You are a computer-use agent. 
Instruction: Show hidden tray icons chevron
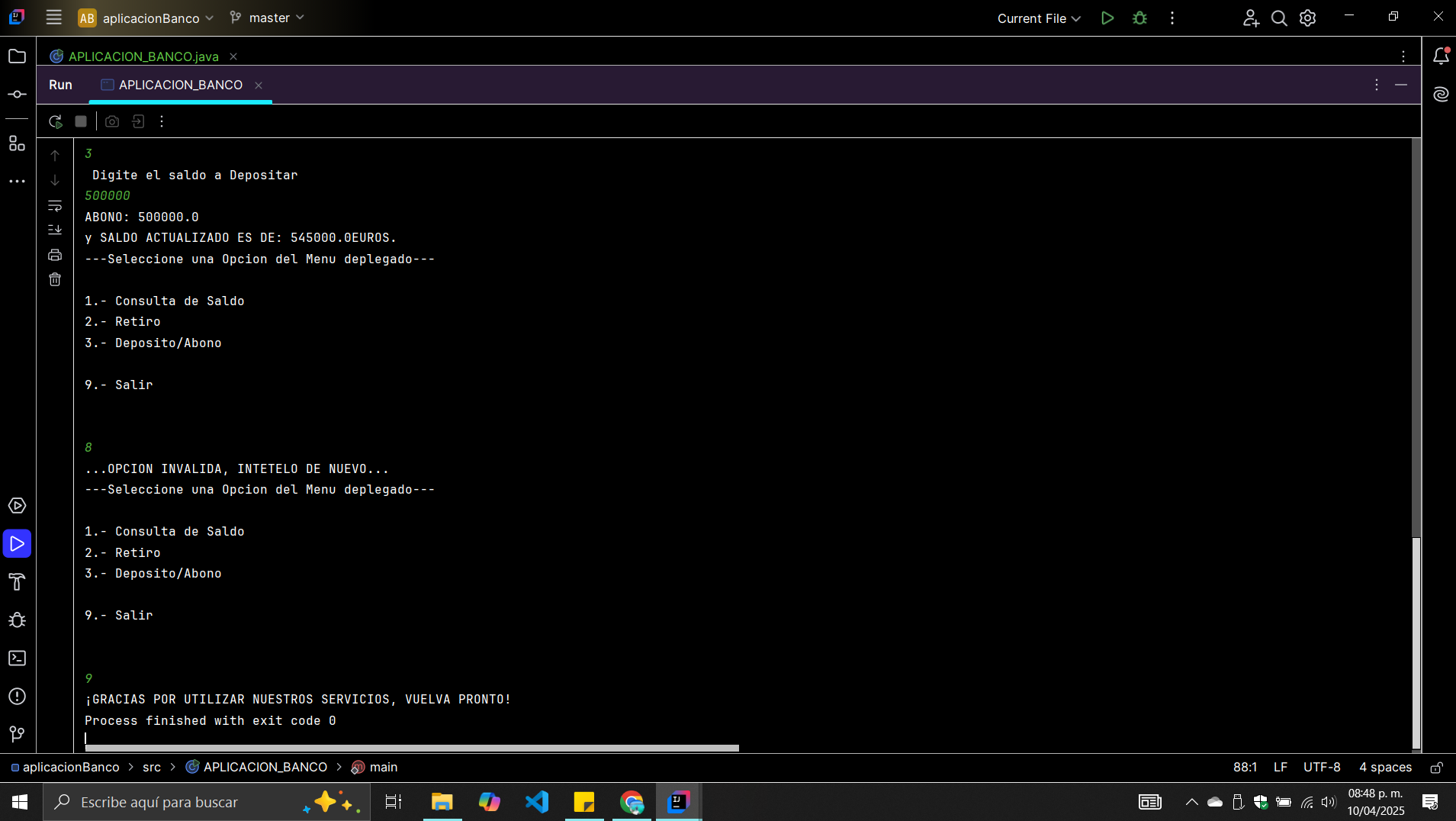tap(1191, 802)
